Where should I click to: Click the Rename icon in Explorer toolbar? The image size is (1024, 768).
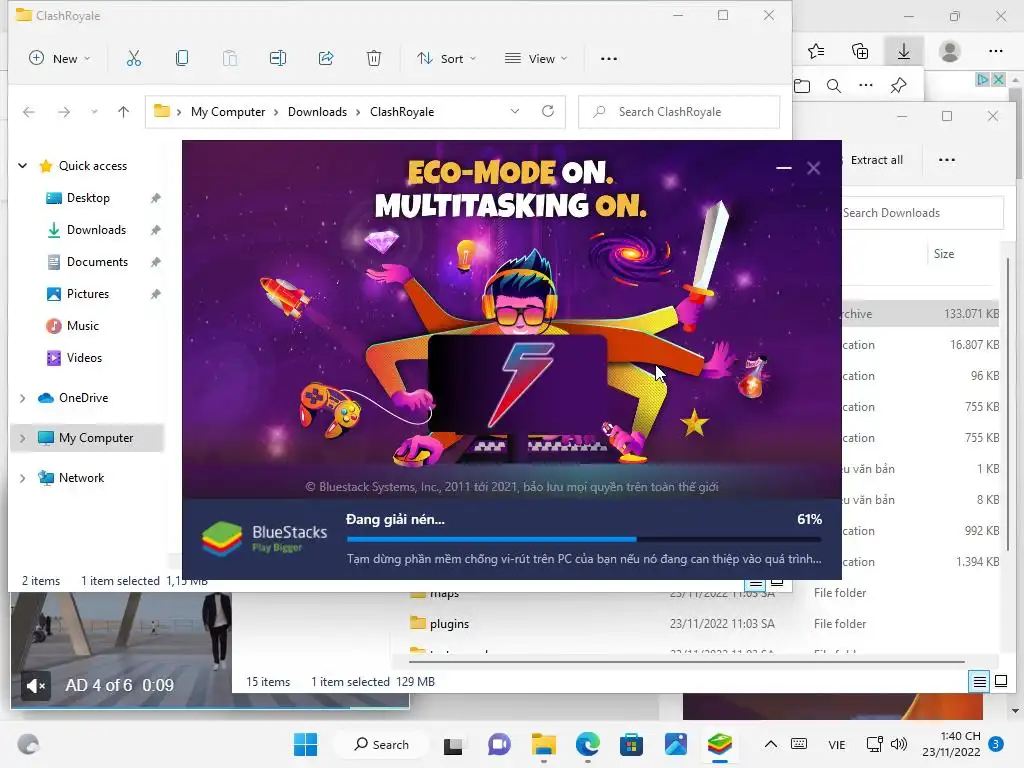(278, 59)
